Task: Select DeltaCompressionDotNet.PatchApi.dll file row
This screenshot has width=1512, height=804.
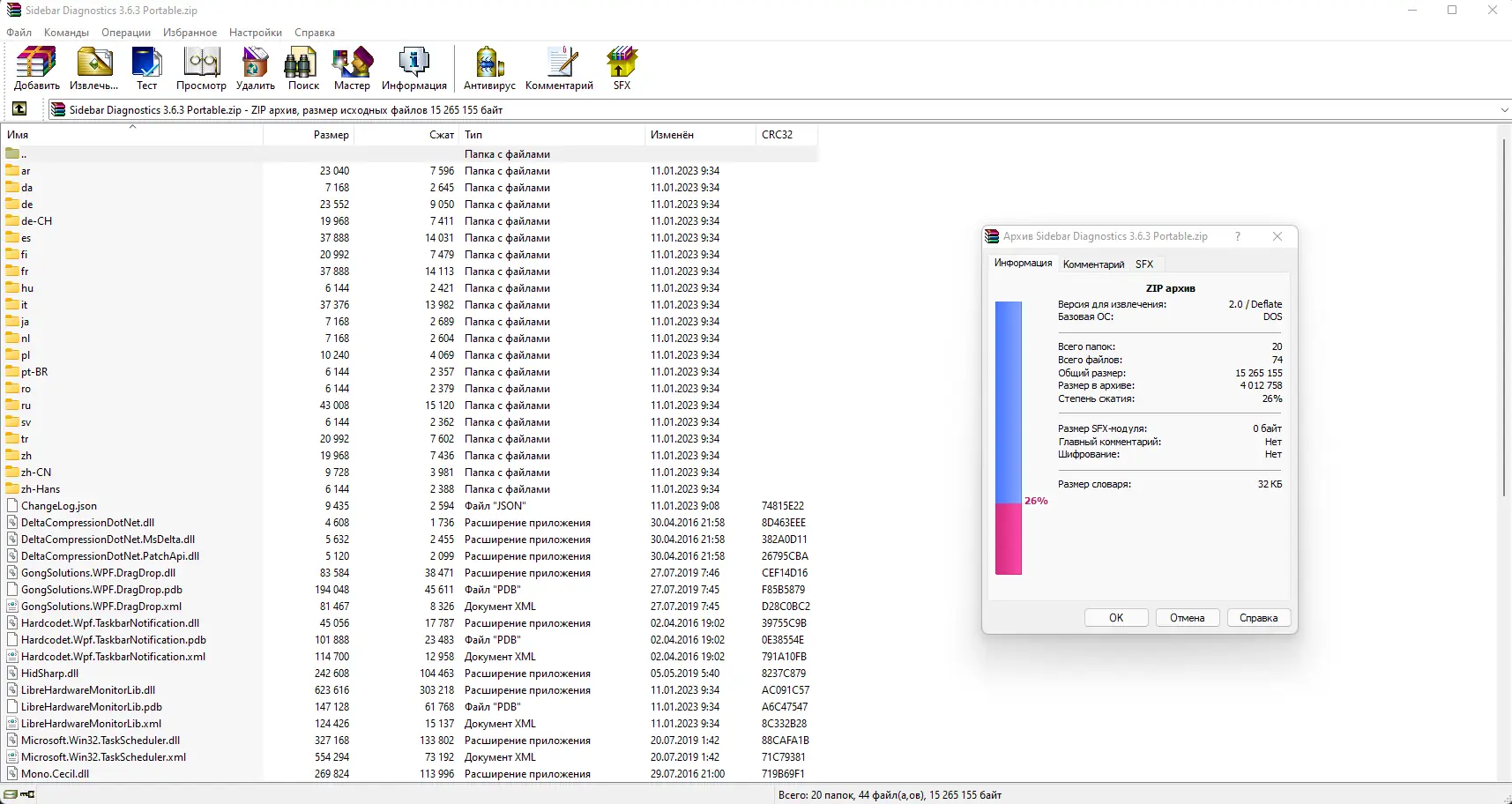Action: tap(409, 556)
